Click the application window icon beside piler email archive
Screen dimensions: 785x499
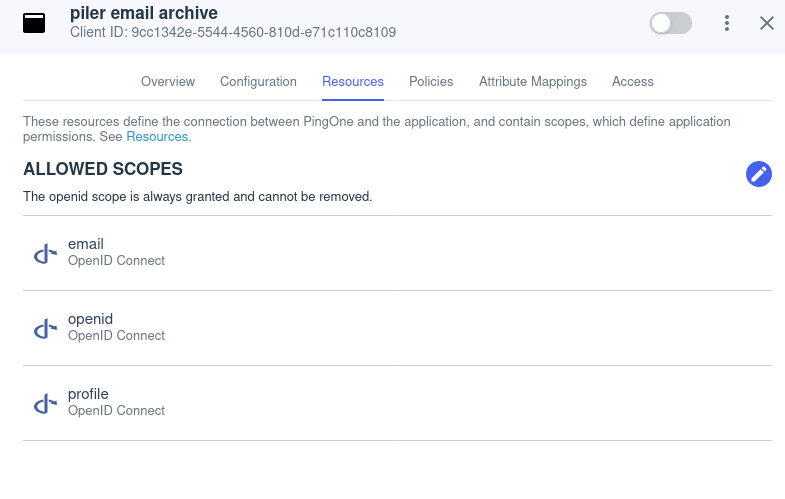(x=34, y=23)
